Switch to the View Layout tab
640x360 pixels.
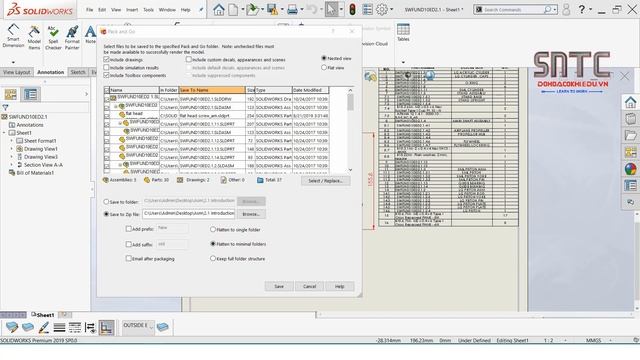(x=17, y=72)
